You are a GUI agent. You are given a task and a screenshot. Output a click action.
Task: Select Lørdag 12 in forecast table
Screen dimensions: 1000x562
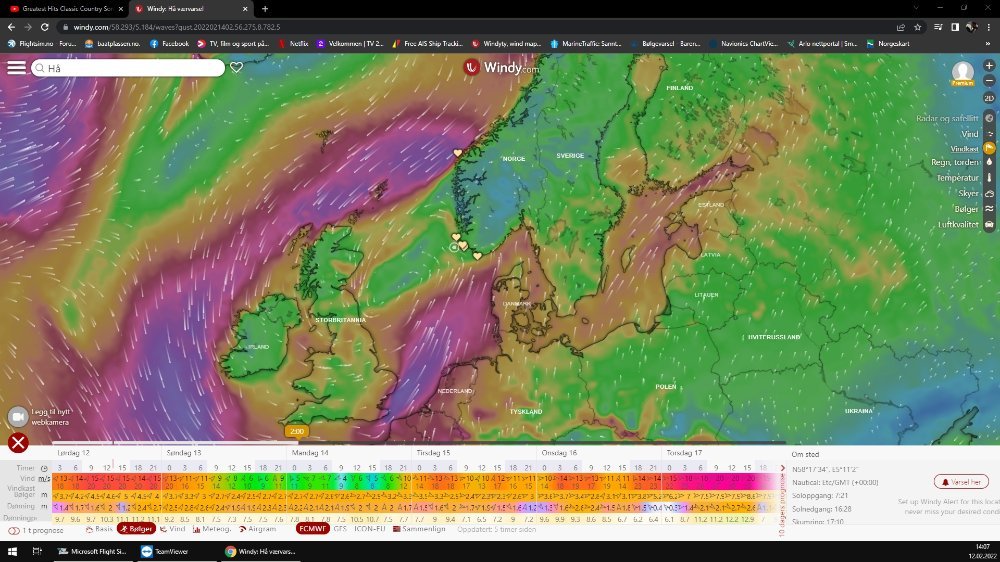coord(73,453)
